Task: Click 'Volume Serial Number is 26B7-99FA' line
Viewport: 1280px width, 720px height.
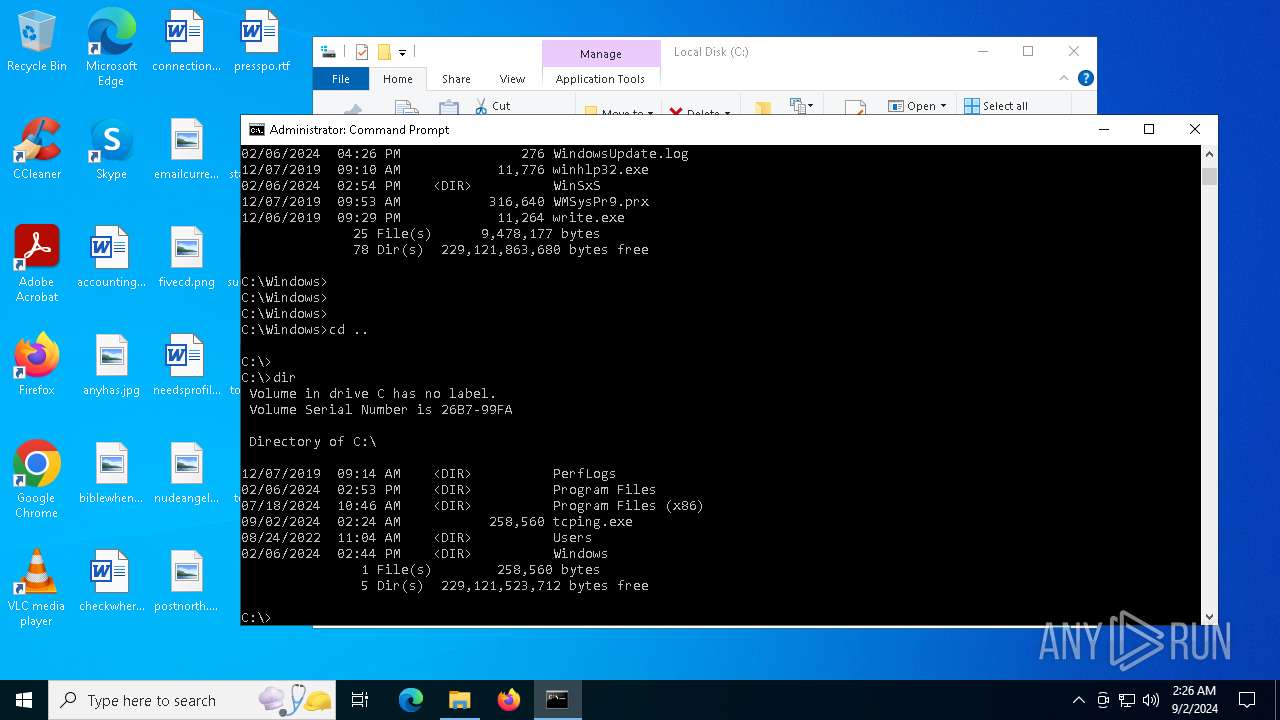Action: 381,410
